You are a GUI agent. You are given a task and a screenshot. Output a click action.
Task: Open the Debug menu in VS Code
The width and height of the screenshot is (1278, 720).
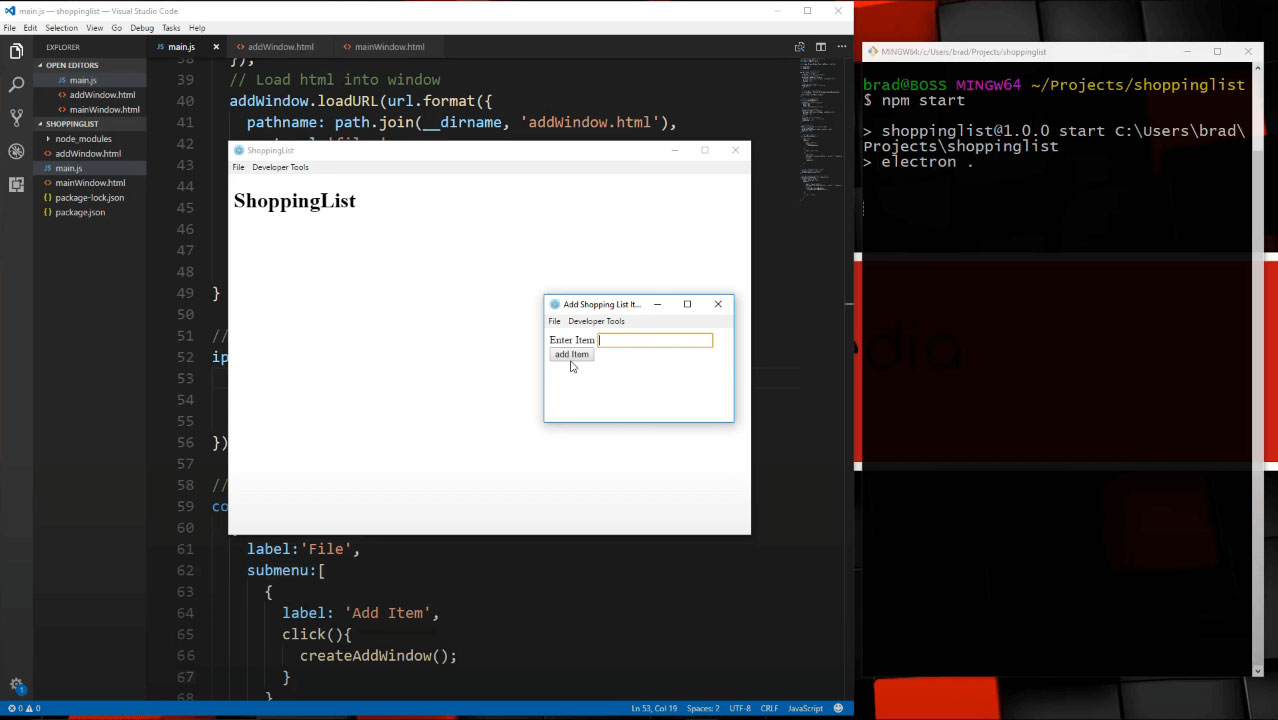click(x=142, y=28)
